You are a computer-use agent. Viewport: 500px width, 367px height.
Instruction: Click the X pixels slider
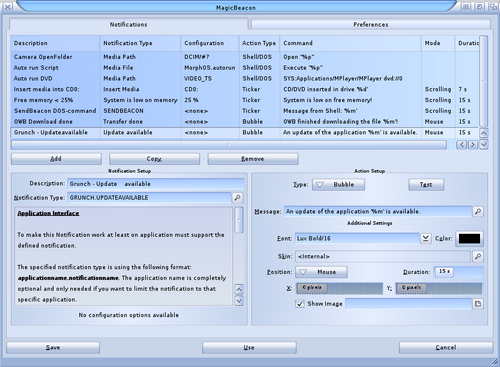point(339,288)
